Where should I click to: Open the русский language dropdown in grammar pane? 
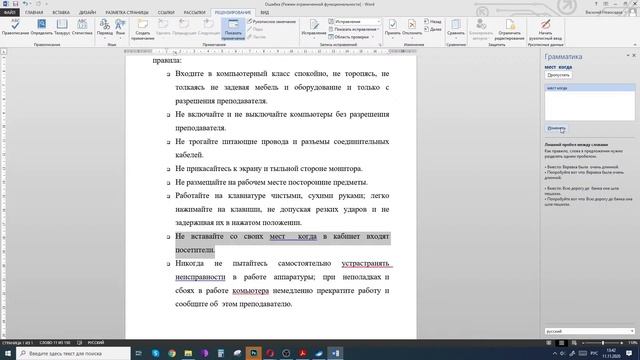(590, 331)
